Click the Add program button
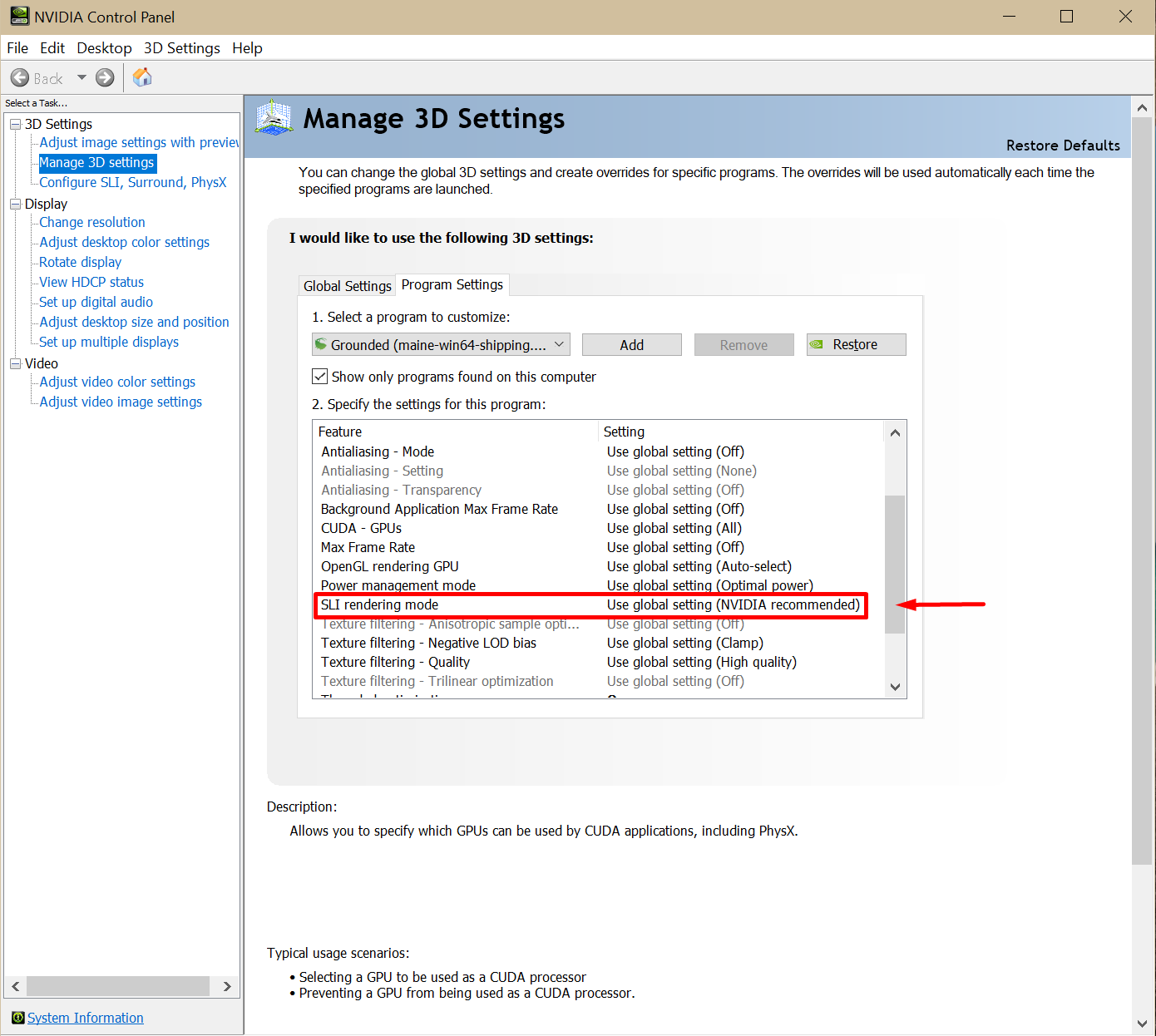 [x=632, y=345]
